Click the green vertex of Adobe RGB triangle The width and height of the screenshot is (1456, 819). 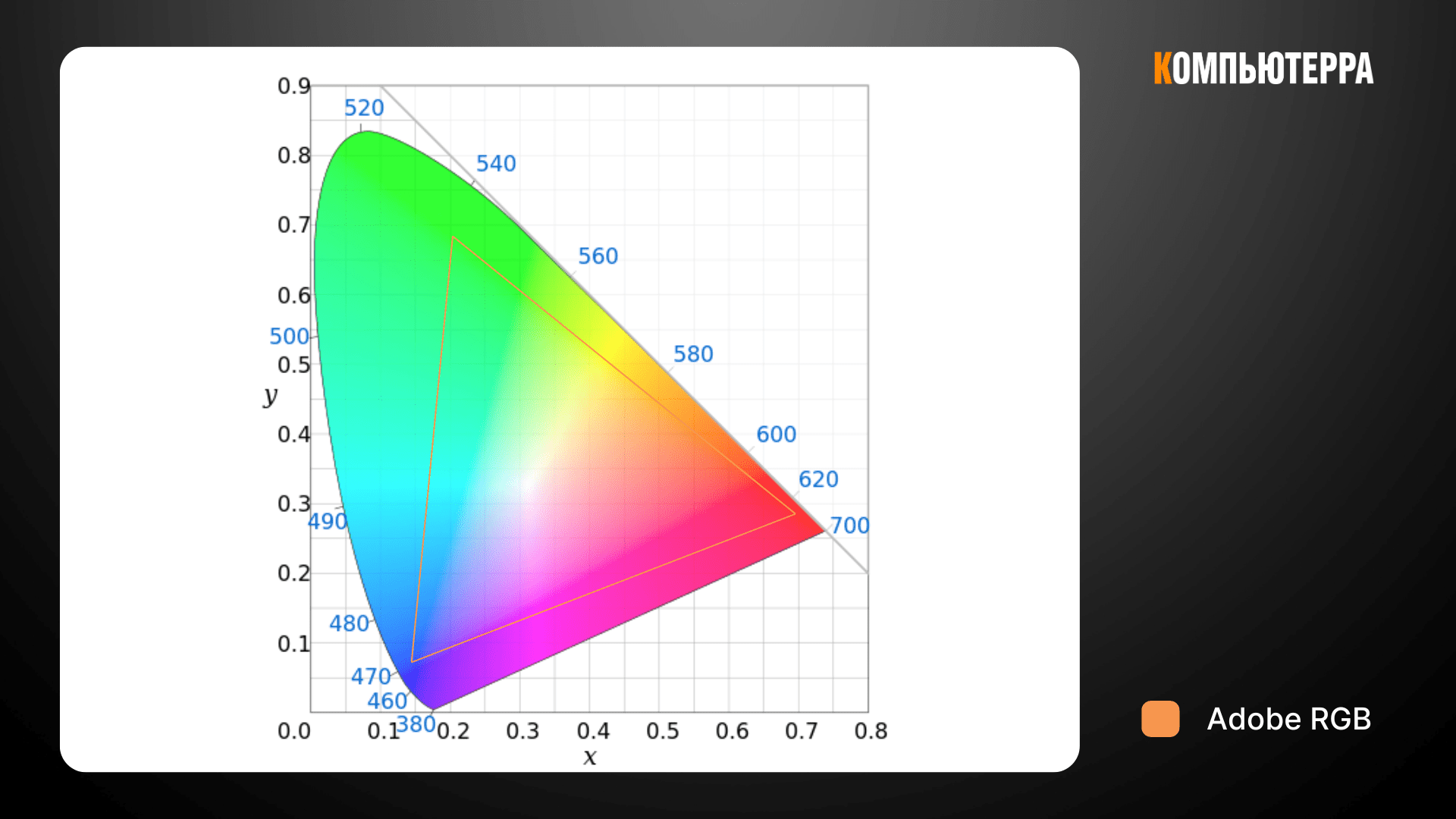453,237
